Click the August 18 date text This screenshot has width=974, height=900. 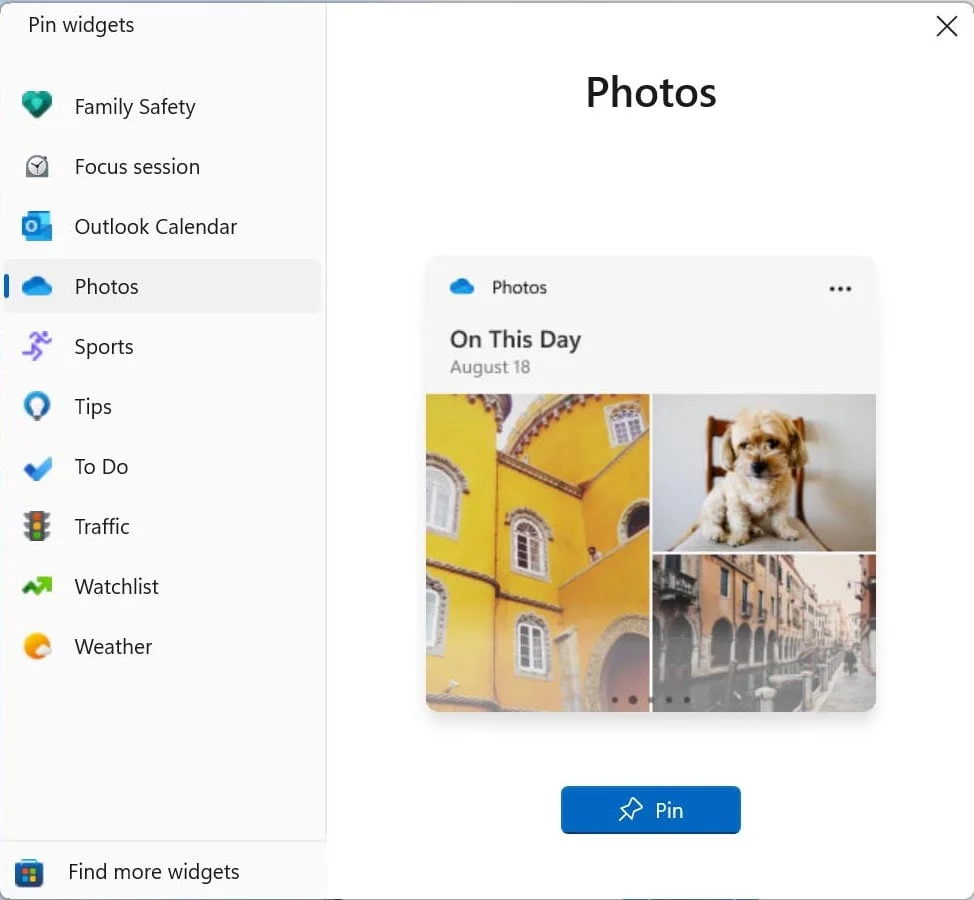pyautogui.click(x=490, y=367)
